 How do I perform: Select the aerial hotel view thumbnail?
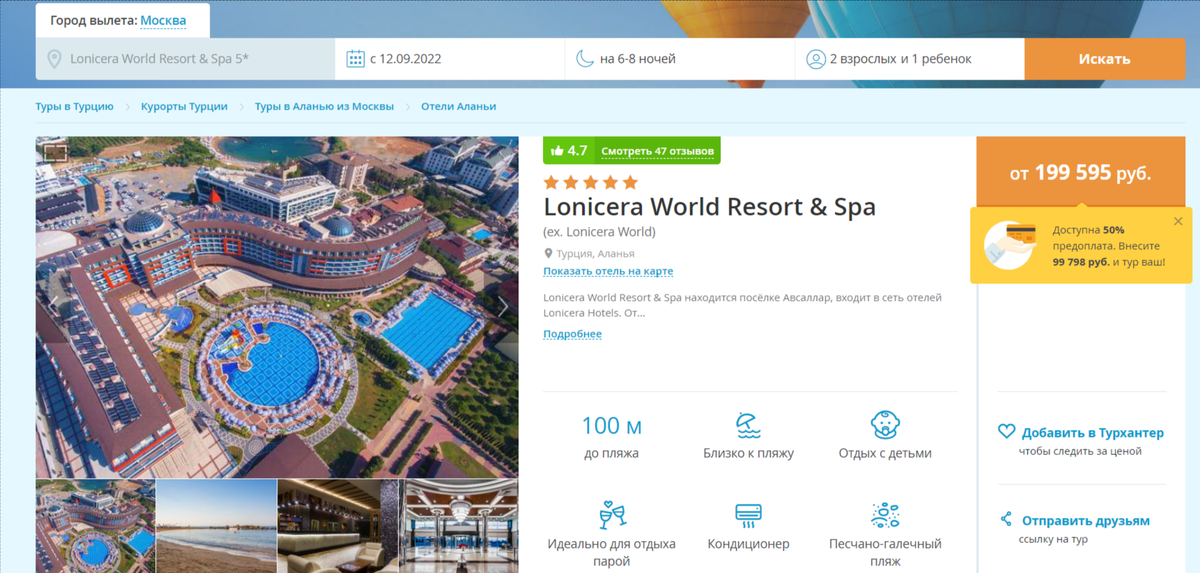96,526
